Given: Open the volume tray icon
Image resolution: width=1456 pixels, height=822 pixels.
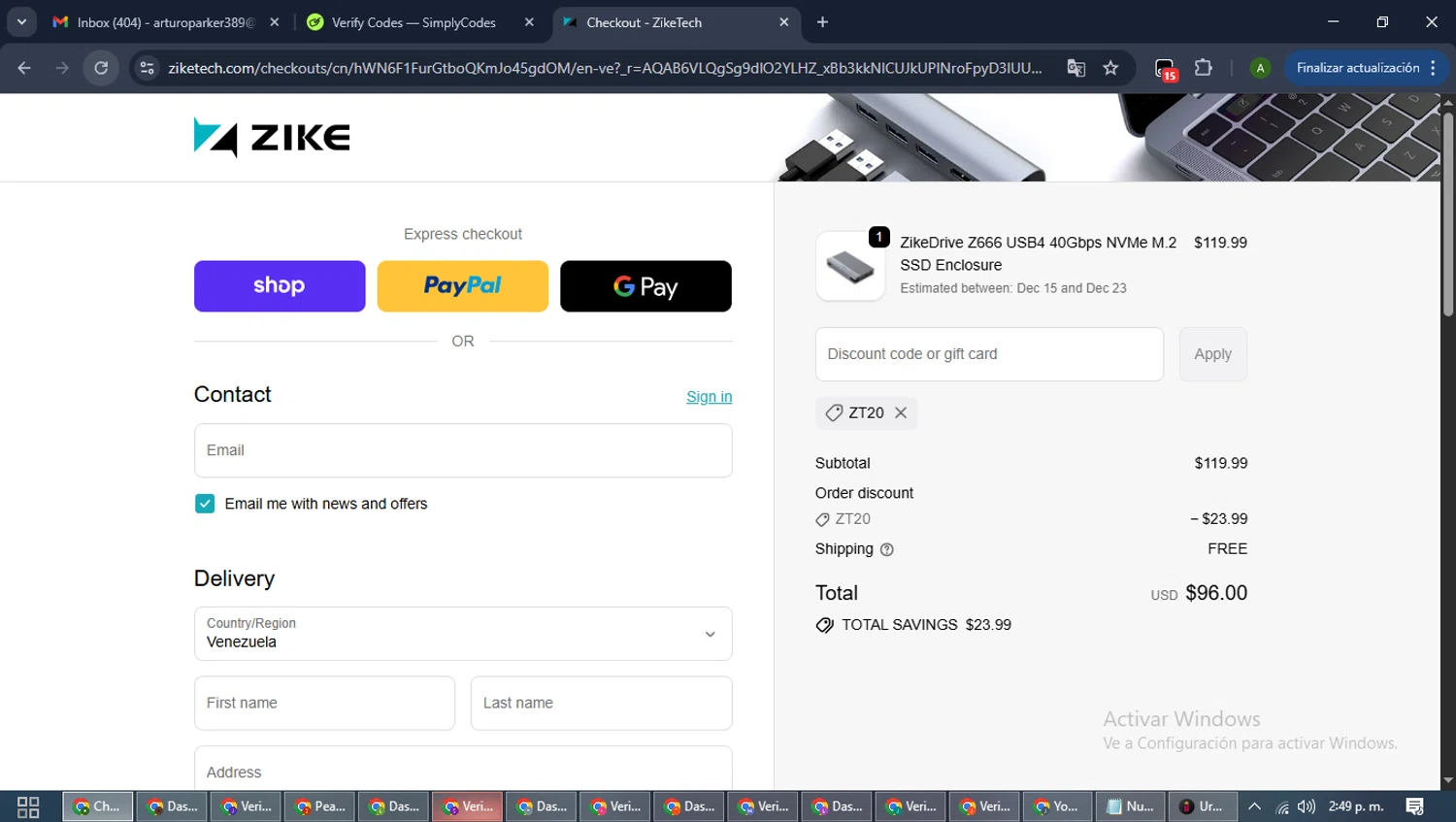Looking at the screenshot, I should 1307,806.
